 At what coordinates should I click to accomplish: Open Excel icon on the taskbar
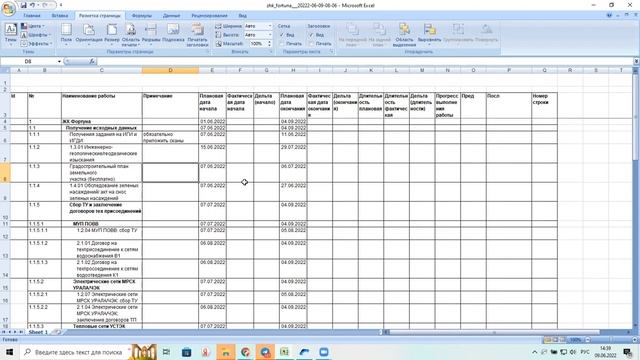pos(284,352)
